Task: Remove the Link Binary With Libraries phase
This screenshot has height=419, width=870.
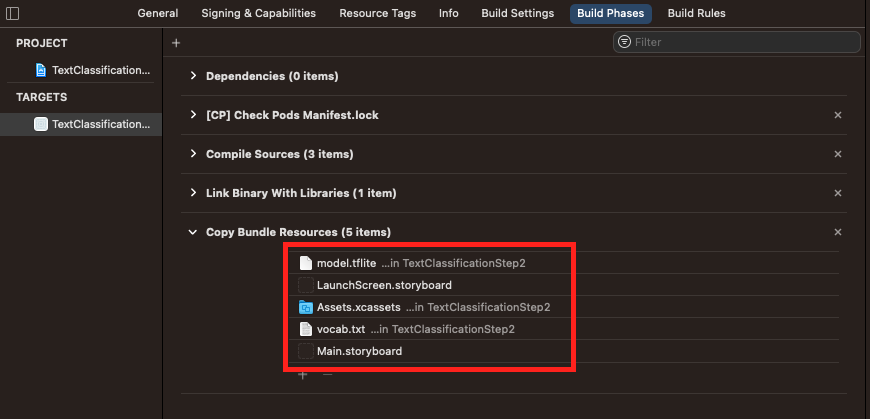Action: click(x=838, y=193)
